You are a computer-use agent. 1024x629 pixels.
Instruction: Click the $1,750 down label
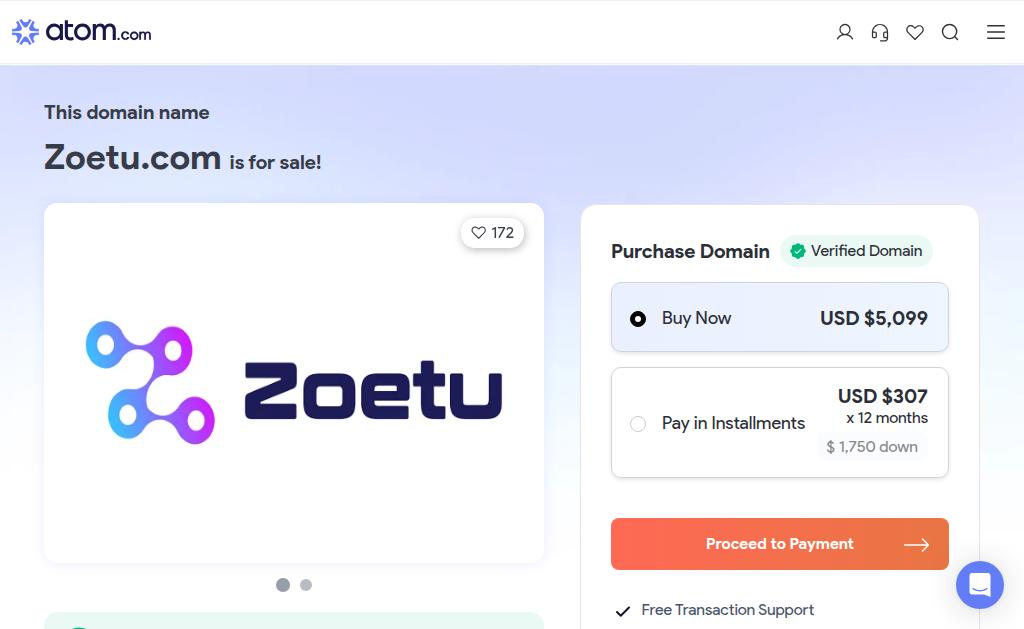tap(872, 447)
